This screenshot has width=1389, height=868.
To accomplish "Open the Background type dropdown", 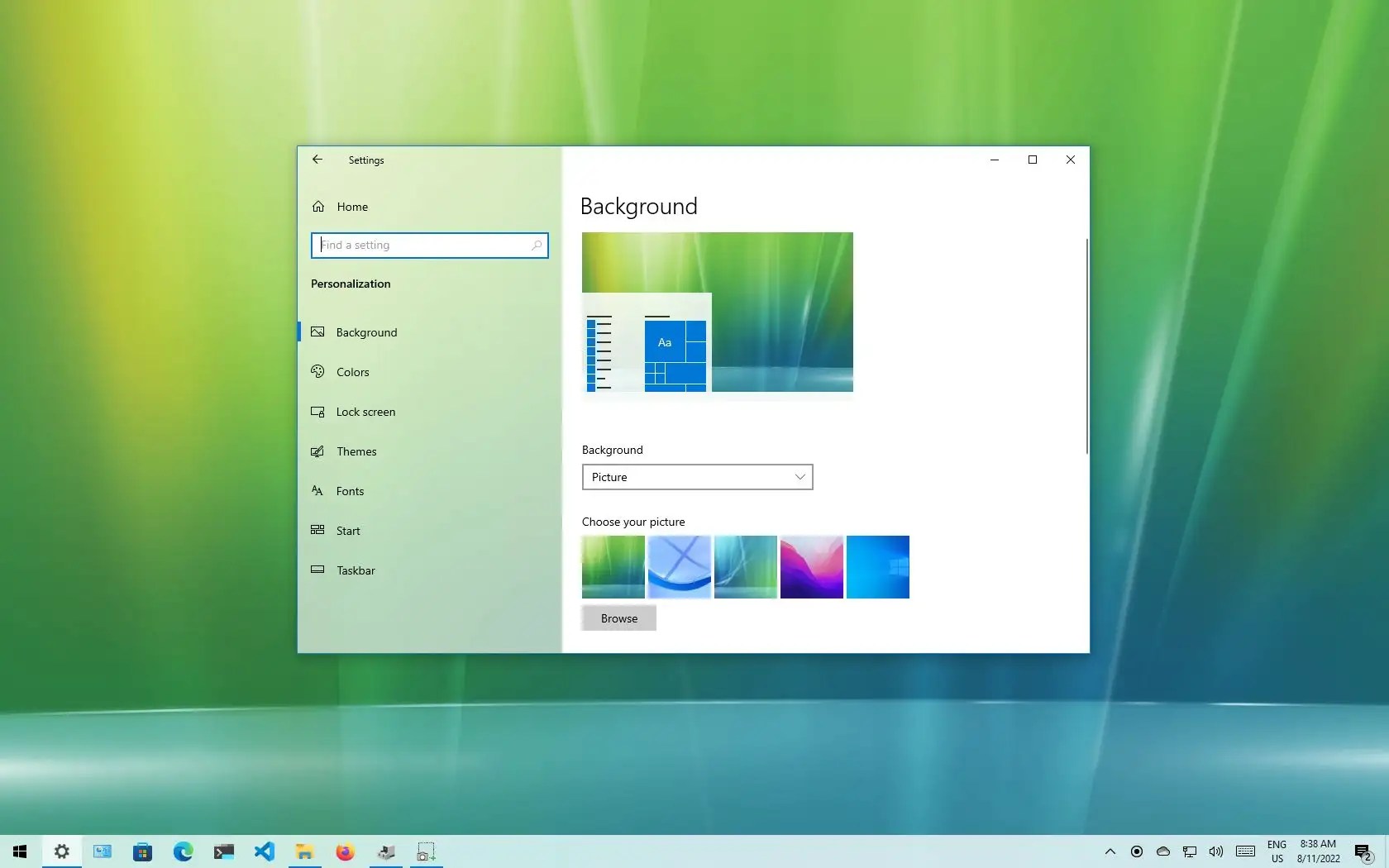I will 798,477.
